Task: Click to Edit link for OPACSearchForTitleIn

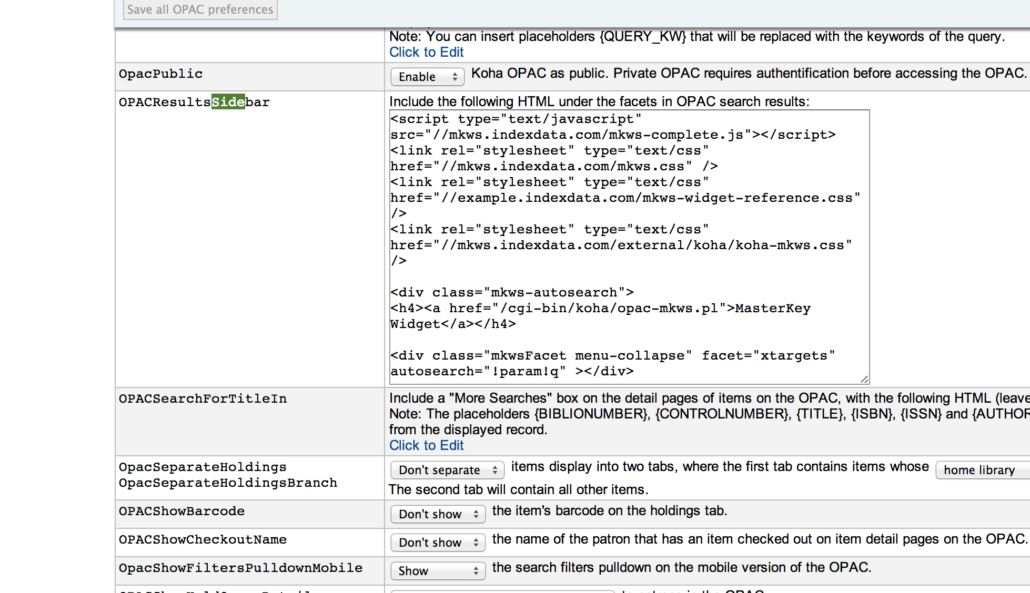Action: [x=426, y=445]
